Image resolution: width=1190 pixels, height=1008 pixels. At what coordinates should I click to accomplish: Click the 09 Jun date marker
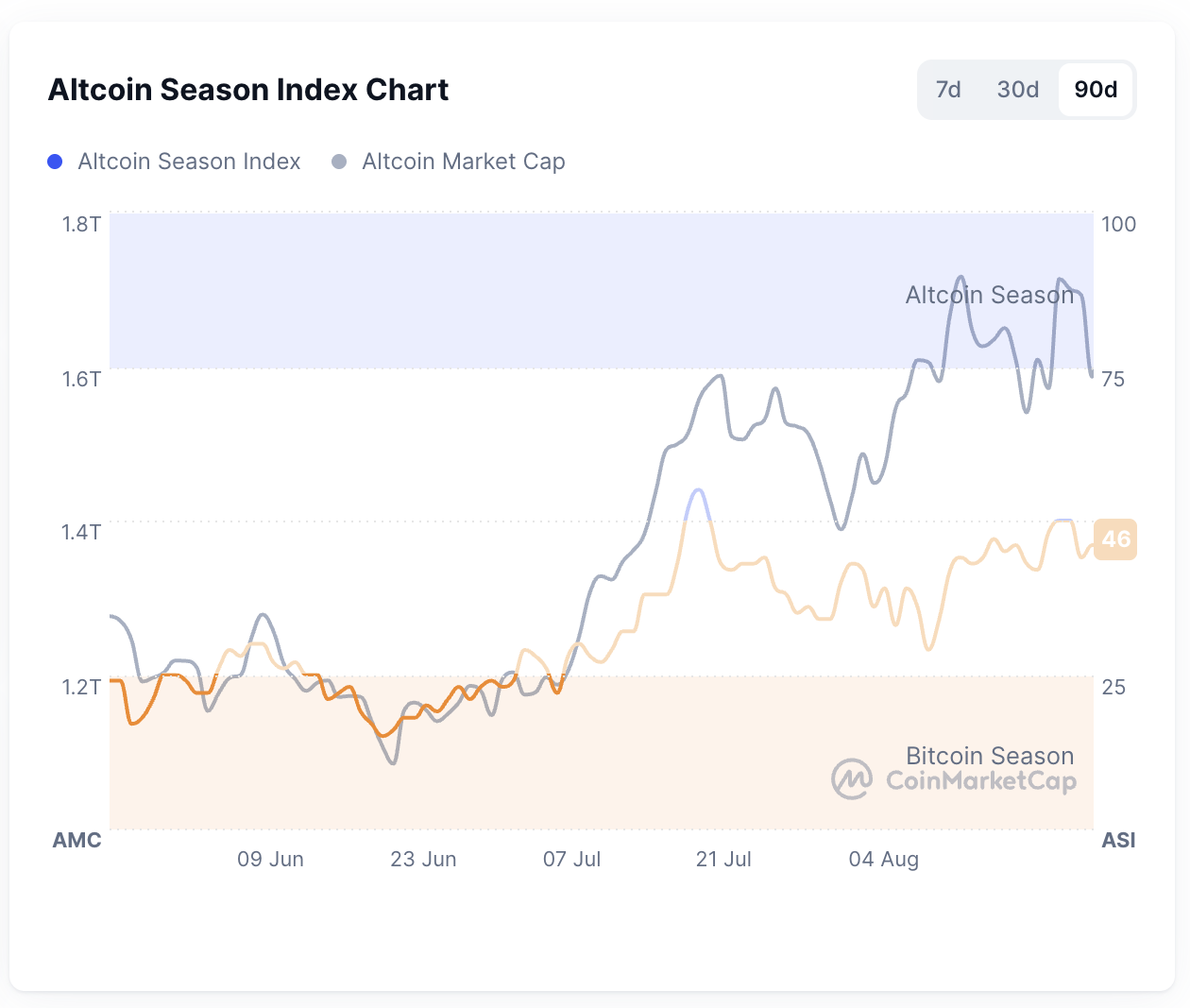270,859
